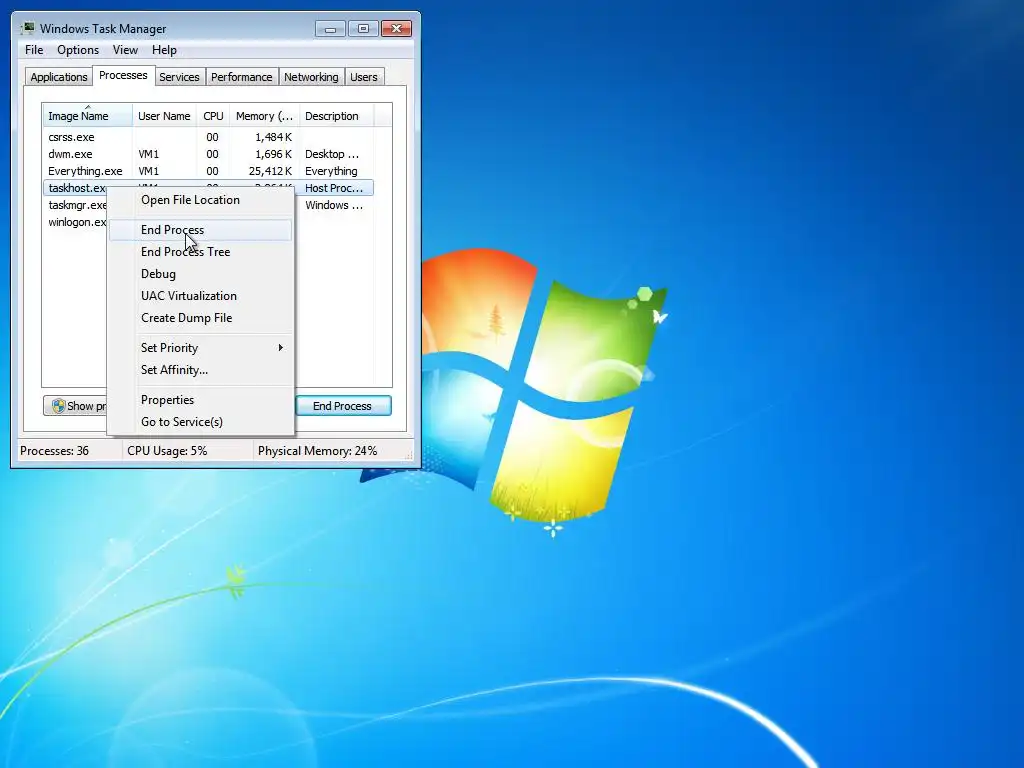Screen dimensions: 1024x768
Task: Select Debug from the context menu
Action: 200,274
